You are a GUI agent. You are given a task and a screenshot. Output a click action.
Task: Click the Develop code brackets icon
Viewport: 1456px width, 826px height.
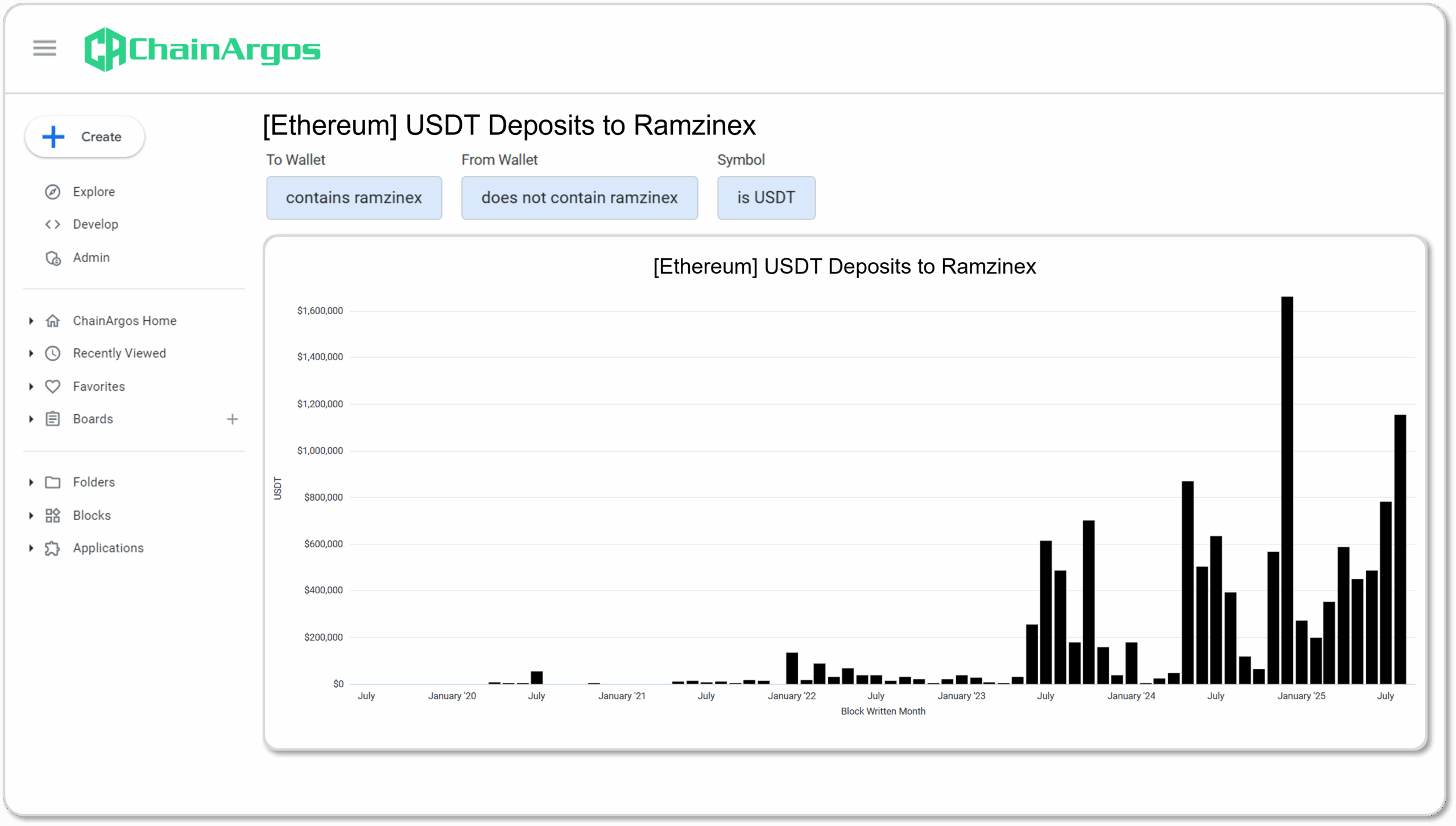point(53,225)
